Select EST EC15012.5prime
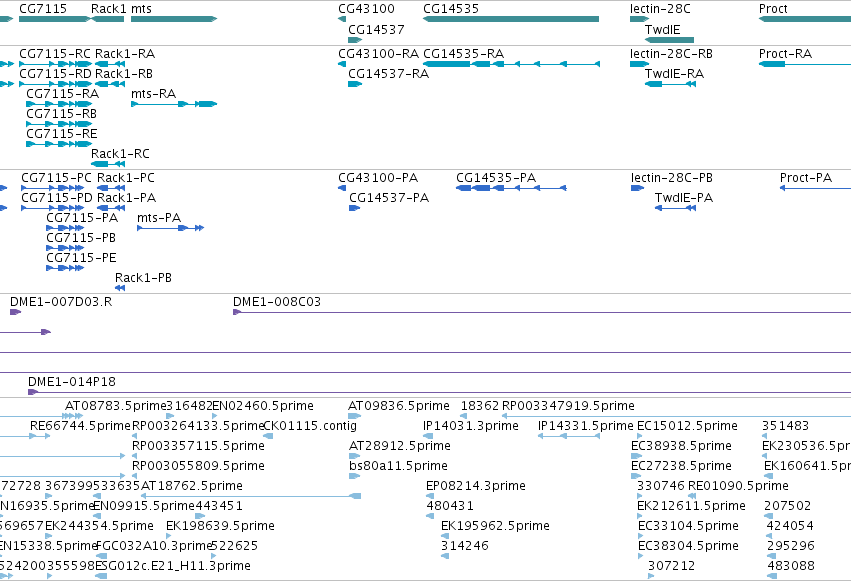The height and width of the screenshot is (581, 851). 687,426
